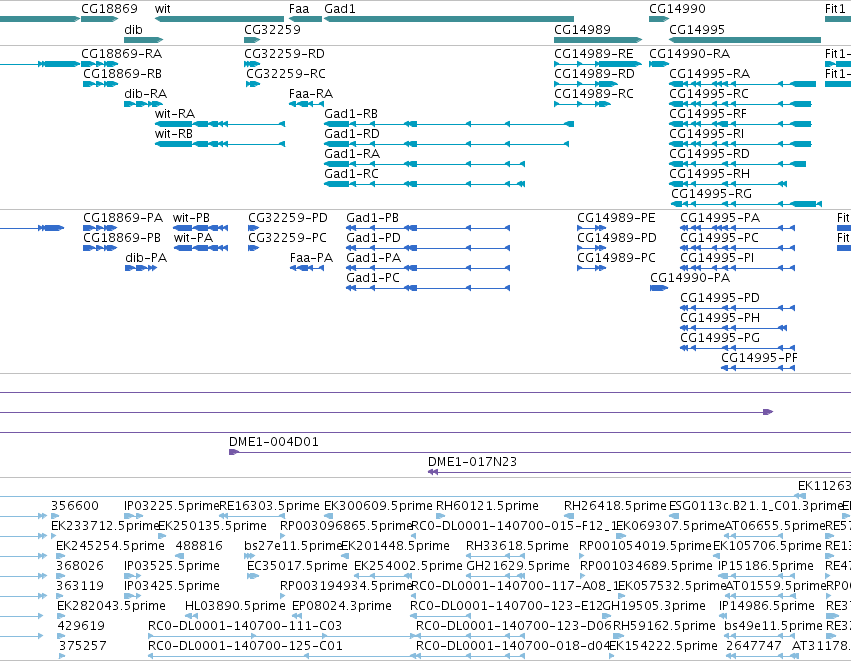This screenshot has width=851, height=661.
Task: Select protein CG32259-PD
Action: click(x=253, y=228)
